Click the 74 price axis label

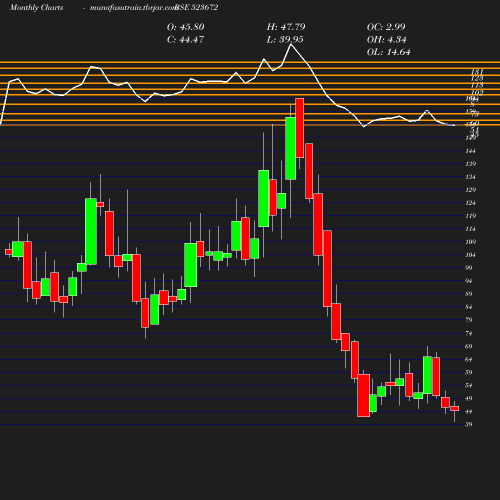point(469,333)
